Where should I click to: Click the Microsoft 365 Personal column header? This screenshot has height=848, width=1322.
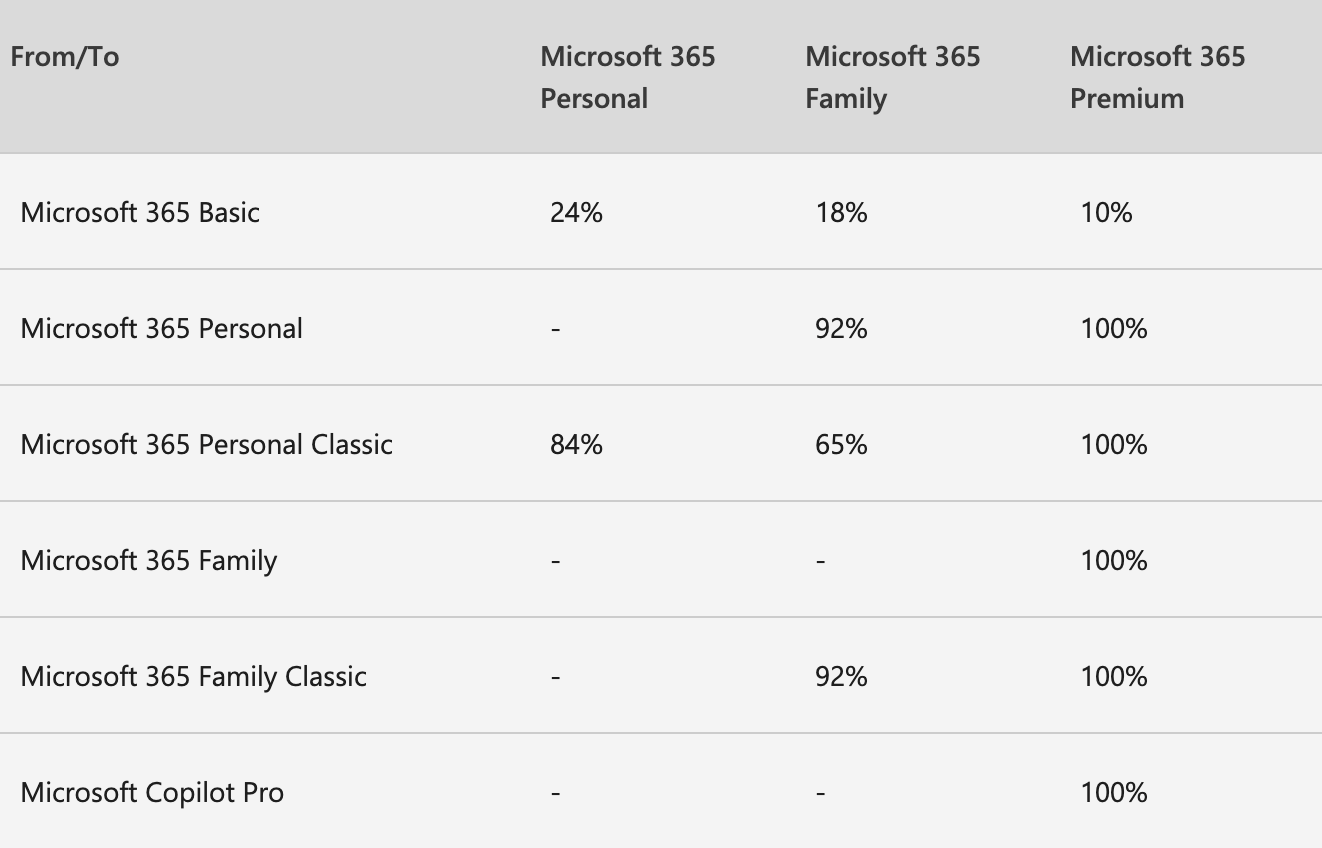[627, 77]
